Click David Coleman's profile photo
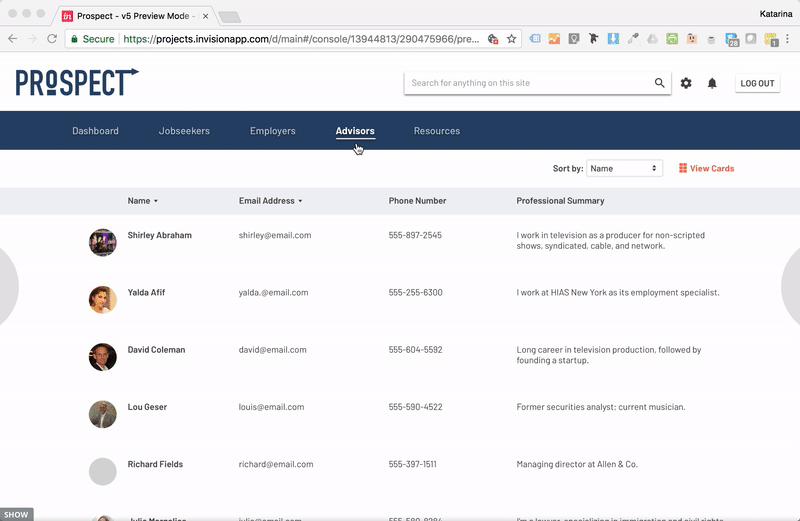Viewport: 800px width, 521px height. click(103, 356)
